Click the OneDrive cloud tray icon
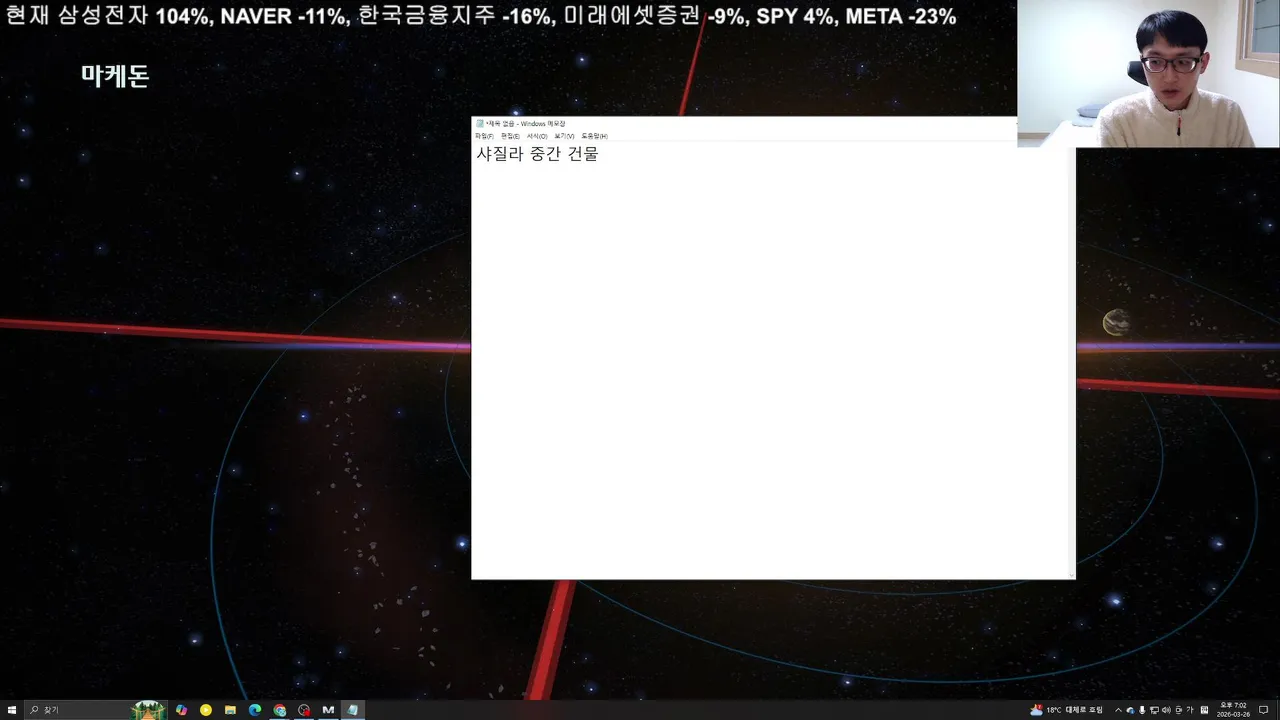The image size is (1280, 720). (1130, 710)
